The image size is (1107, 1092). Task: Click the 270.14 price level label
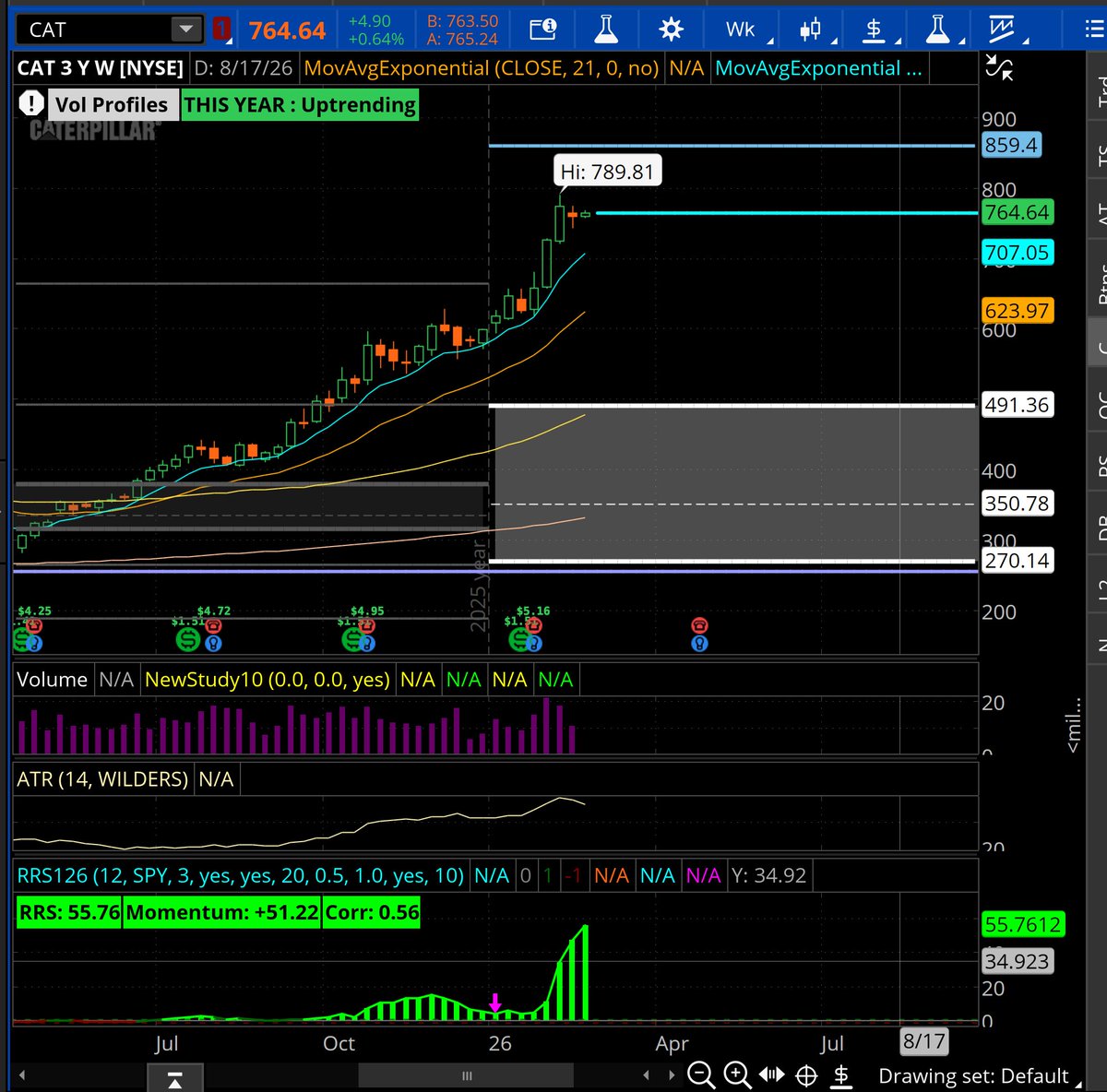[1017, 561]
